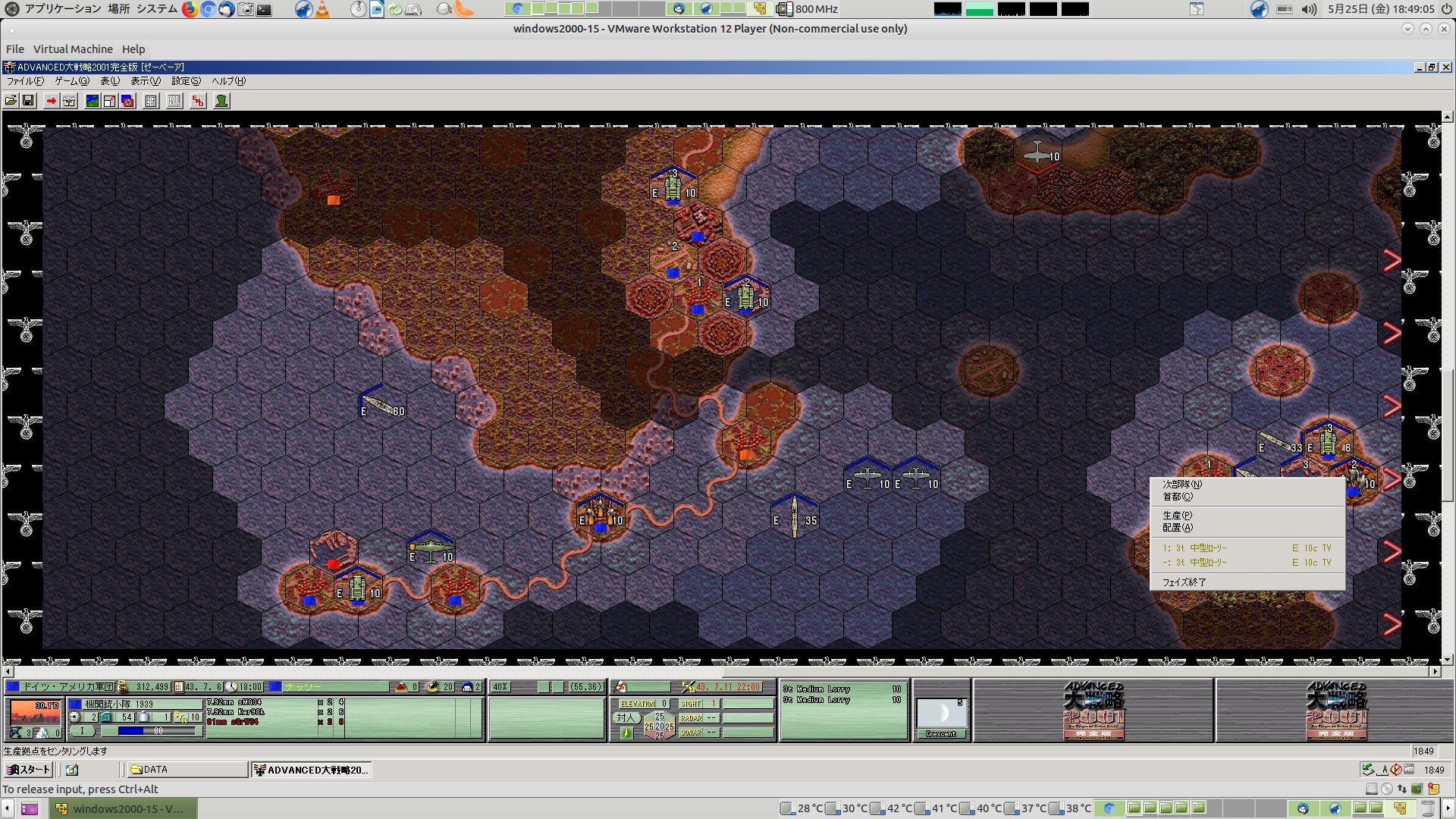
Task: Click the flags overlay toolbar icon
Action: (x=127, y=101)
